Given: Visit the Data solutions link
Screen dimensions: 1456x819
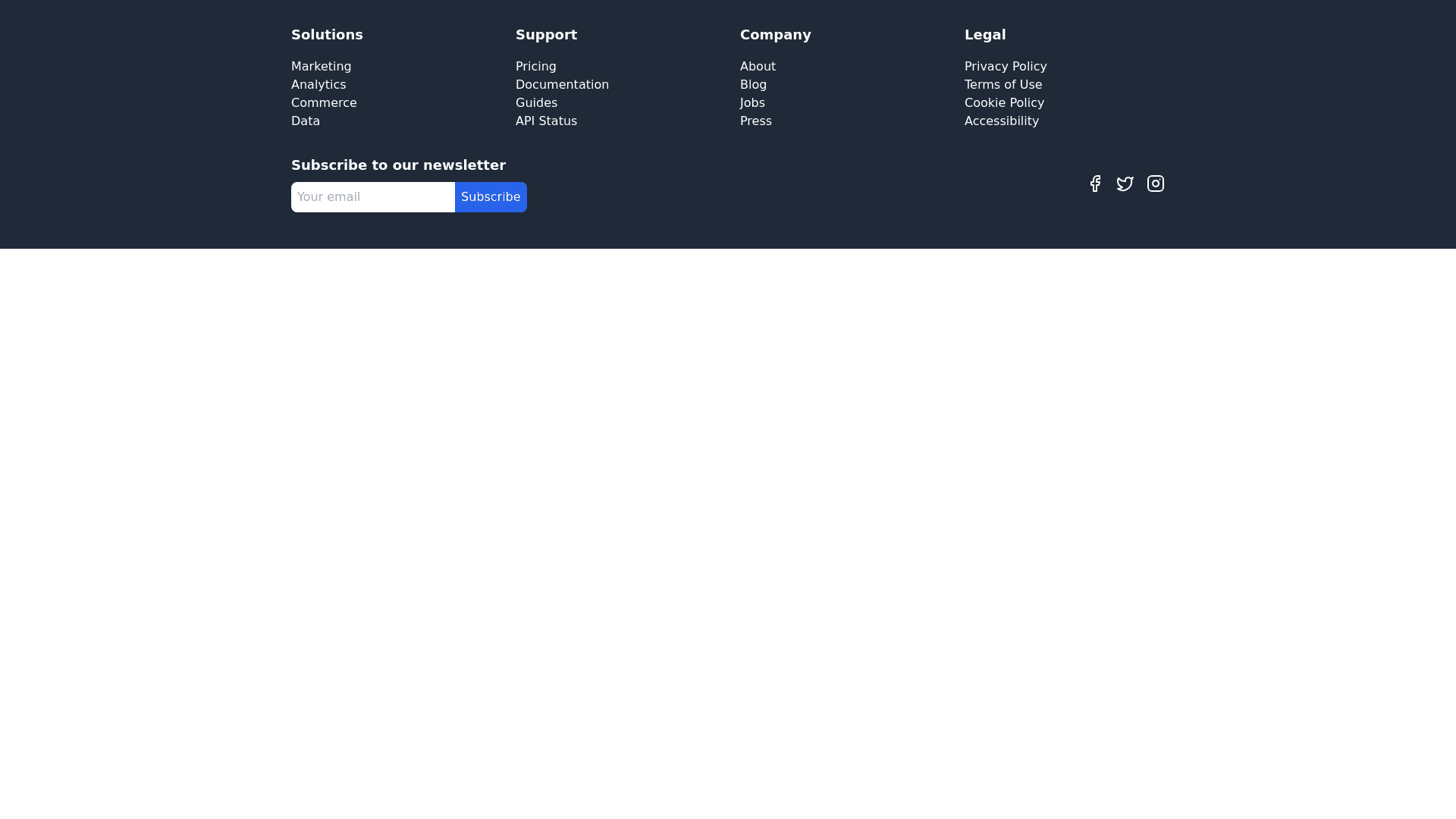Looking at the screenshot, I should point(306,121).
